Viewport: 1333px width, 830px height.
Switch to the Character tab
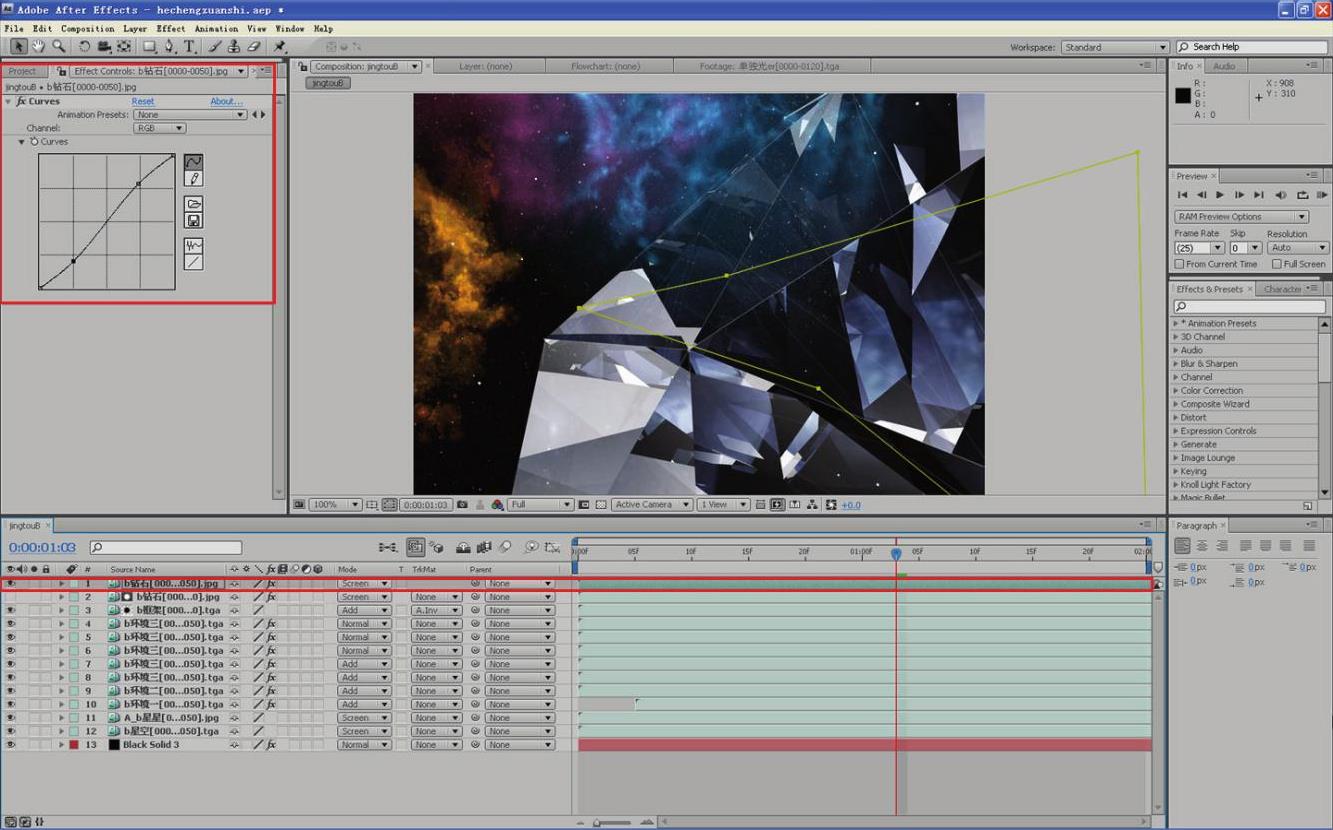pyautogui.click(x=1282, y=289)
